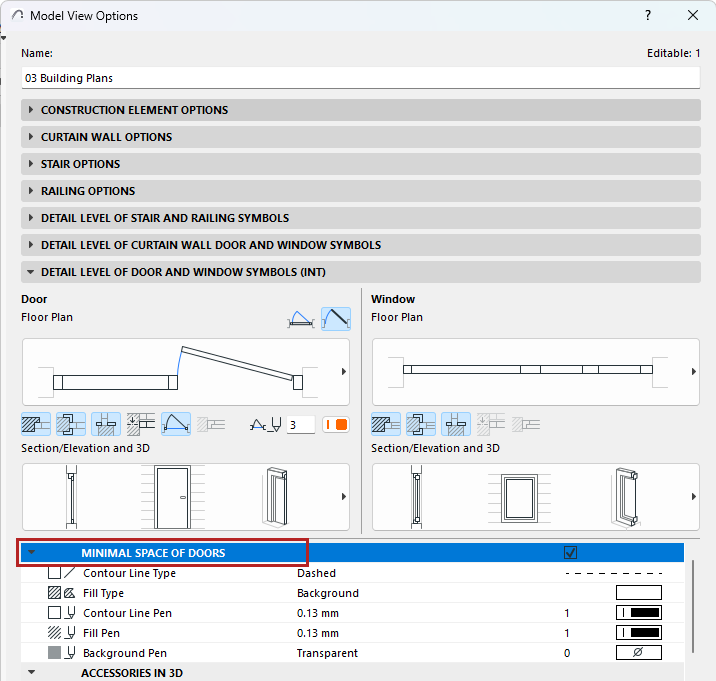Click the door opening line pen icon

point(265,425)
